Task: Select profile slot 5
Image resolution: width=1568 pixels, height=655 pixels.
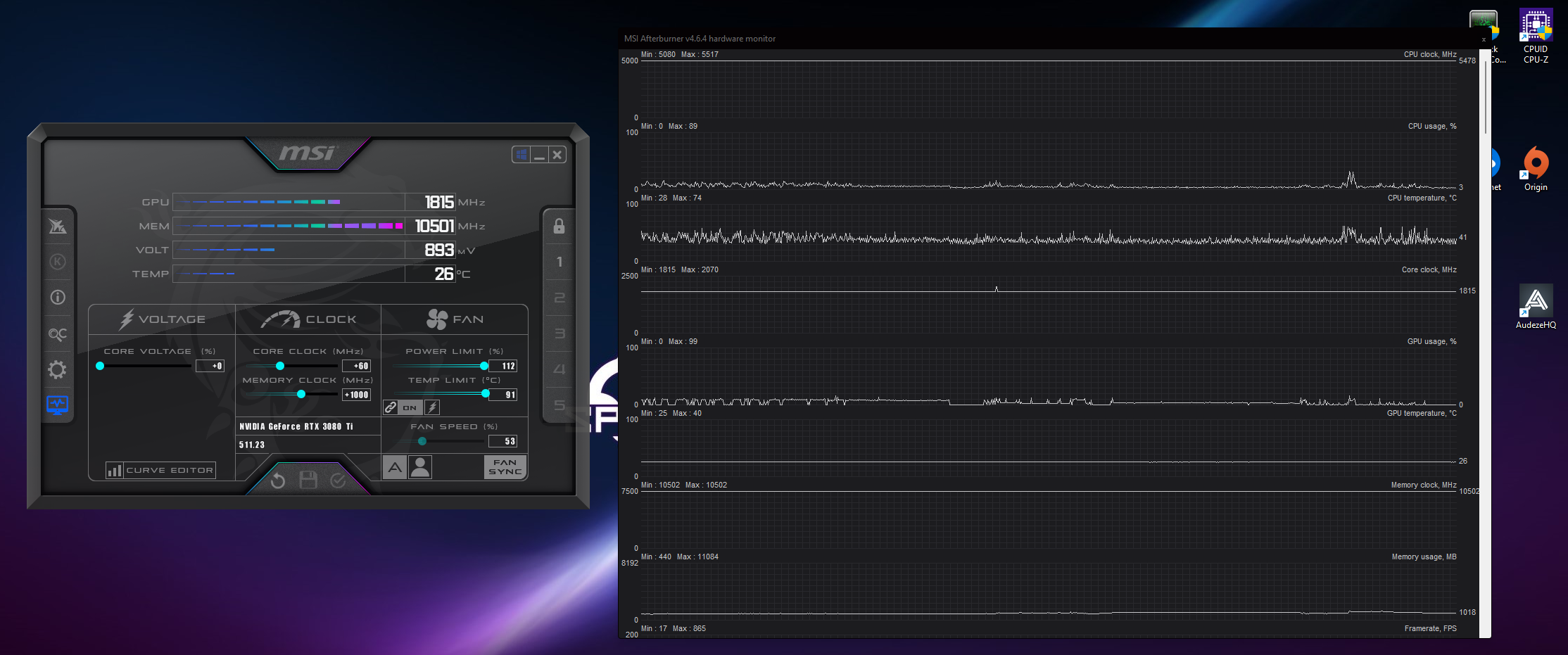Action: [559, 405]
